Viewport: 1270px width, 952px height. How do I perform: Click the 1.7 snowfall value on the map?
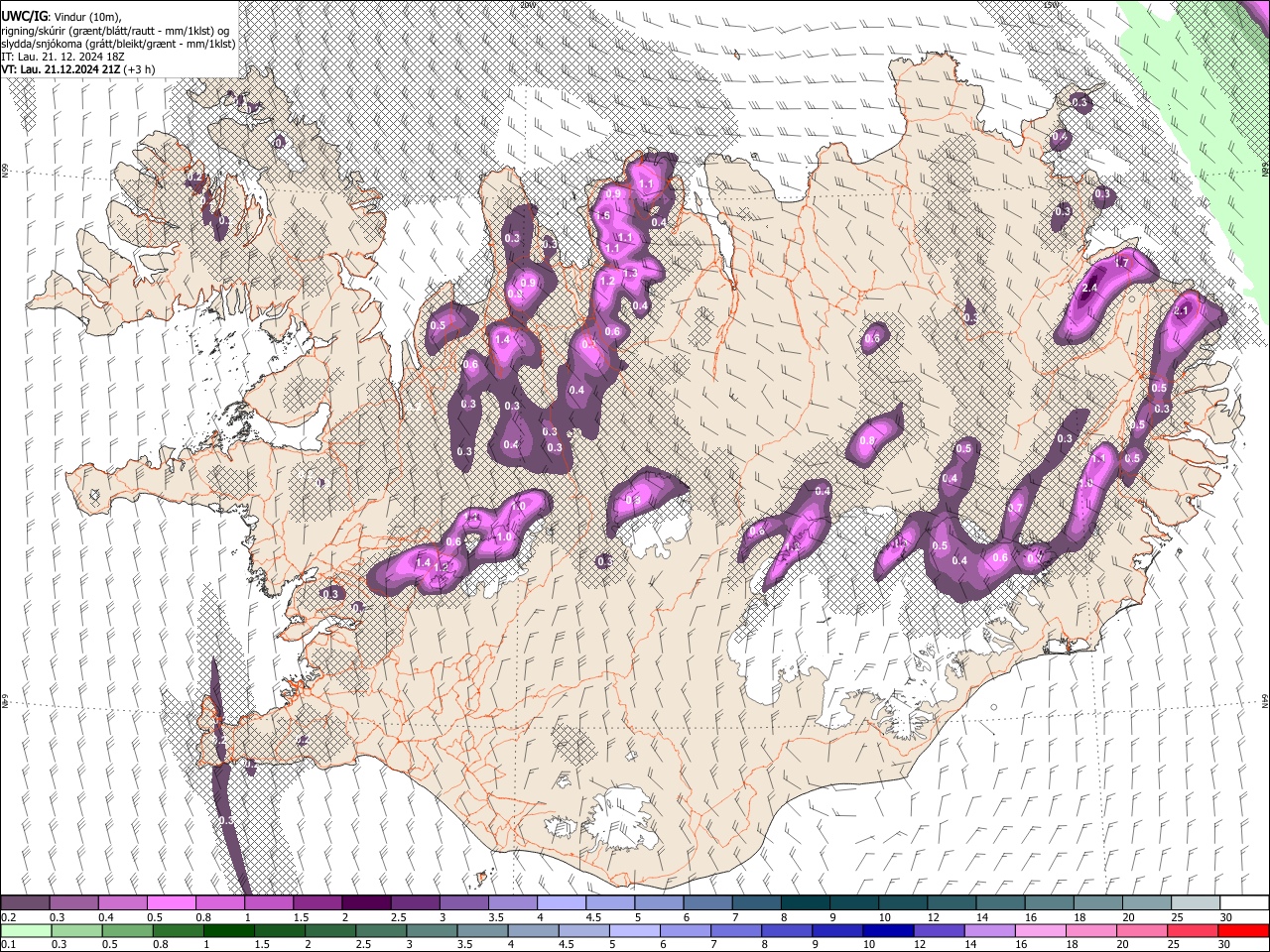tap(1122, 263)
